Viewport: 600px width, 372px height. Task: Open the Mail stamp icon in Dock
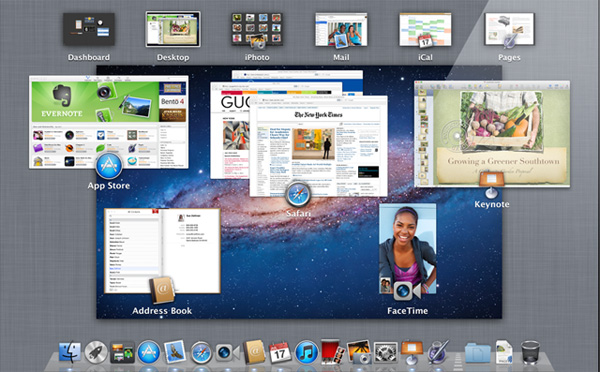click(x=174, y=352)
